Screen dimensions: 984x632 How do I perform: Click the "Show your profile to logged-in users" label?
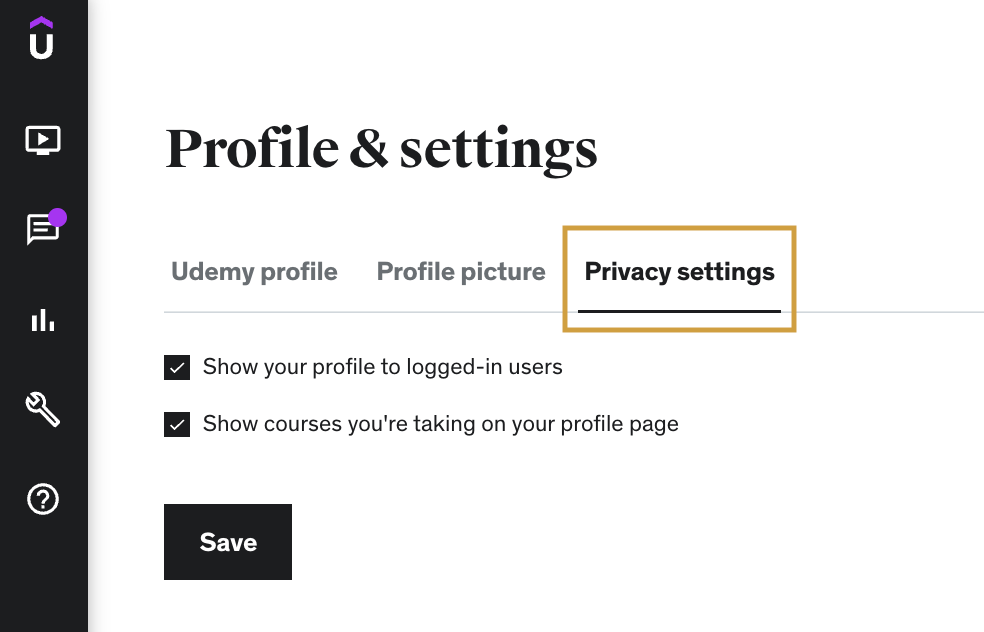(x=382, y=367)
